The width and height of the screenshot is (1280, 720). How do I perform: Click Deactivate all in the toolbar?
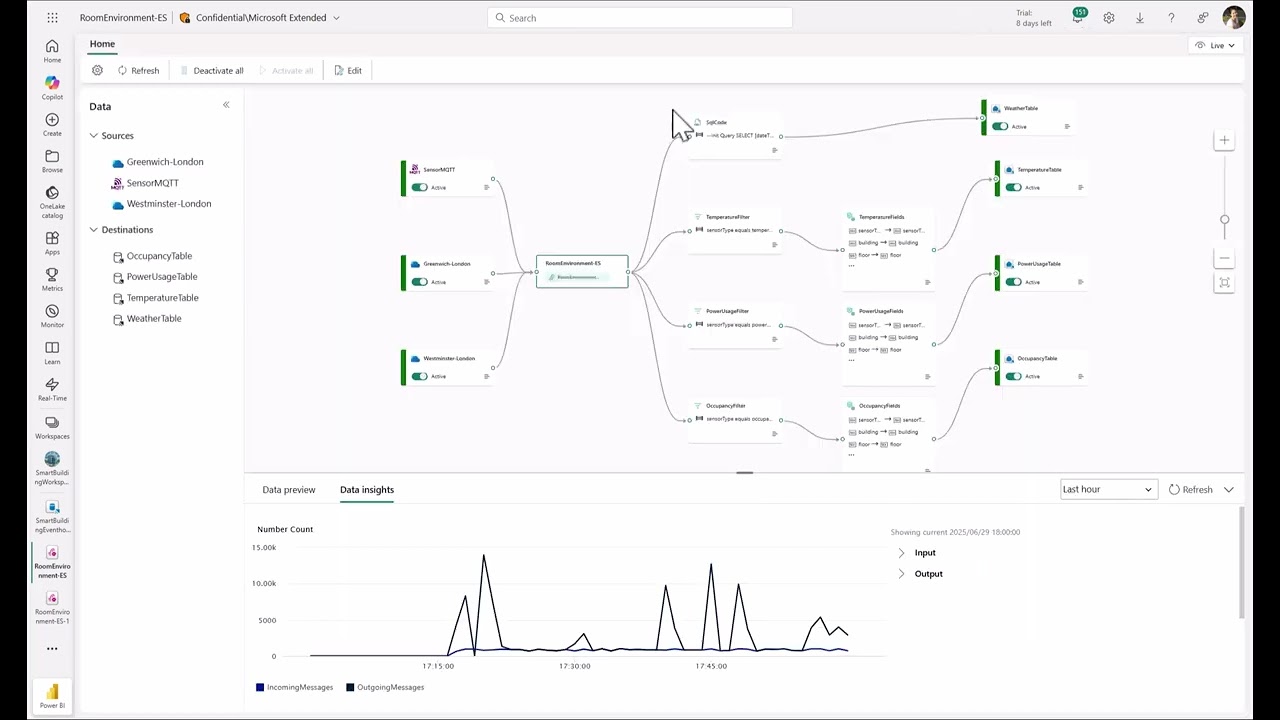tap(211, 70)
